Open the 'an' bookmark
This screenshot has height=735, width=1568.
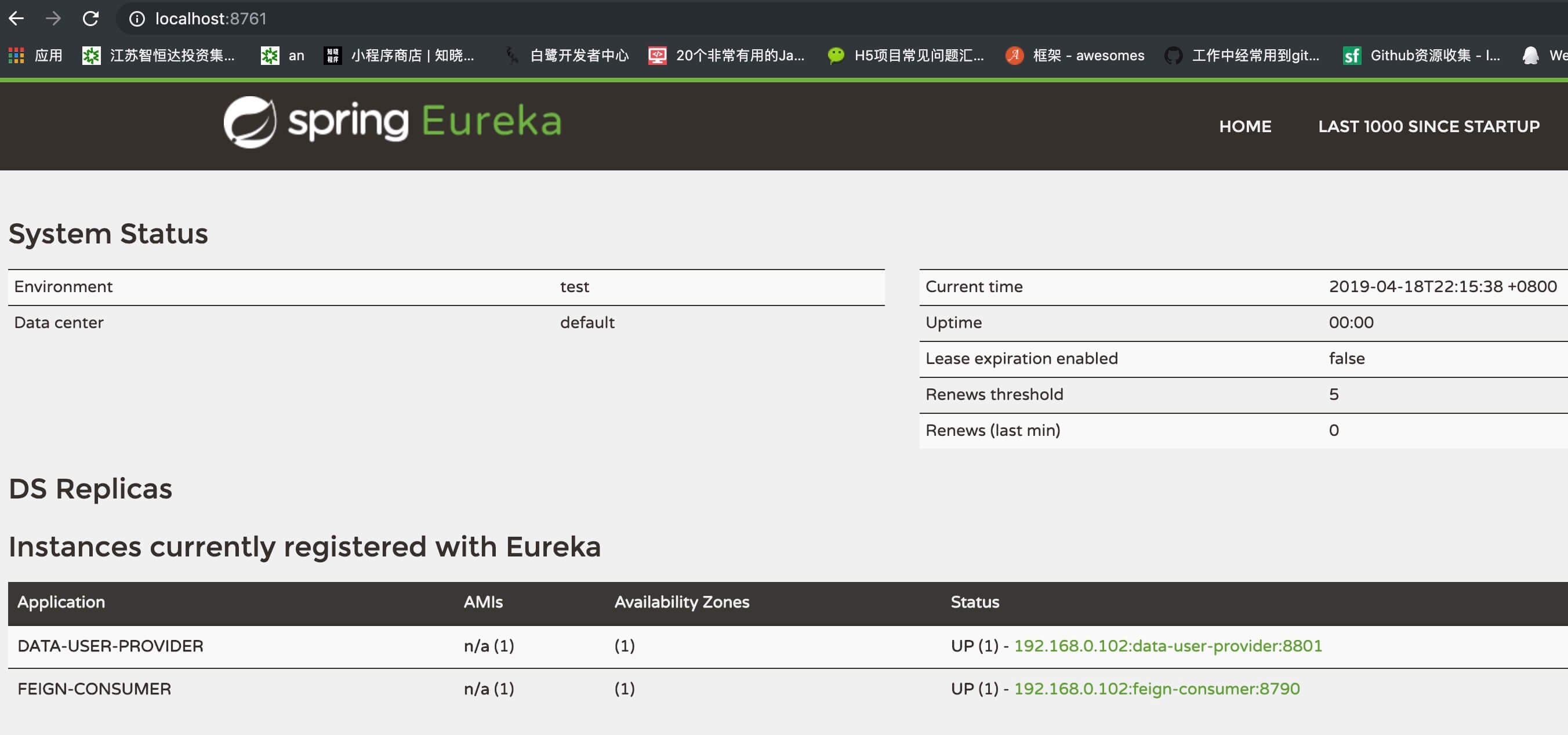[282, 56]
